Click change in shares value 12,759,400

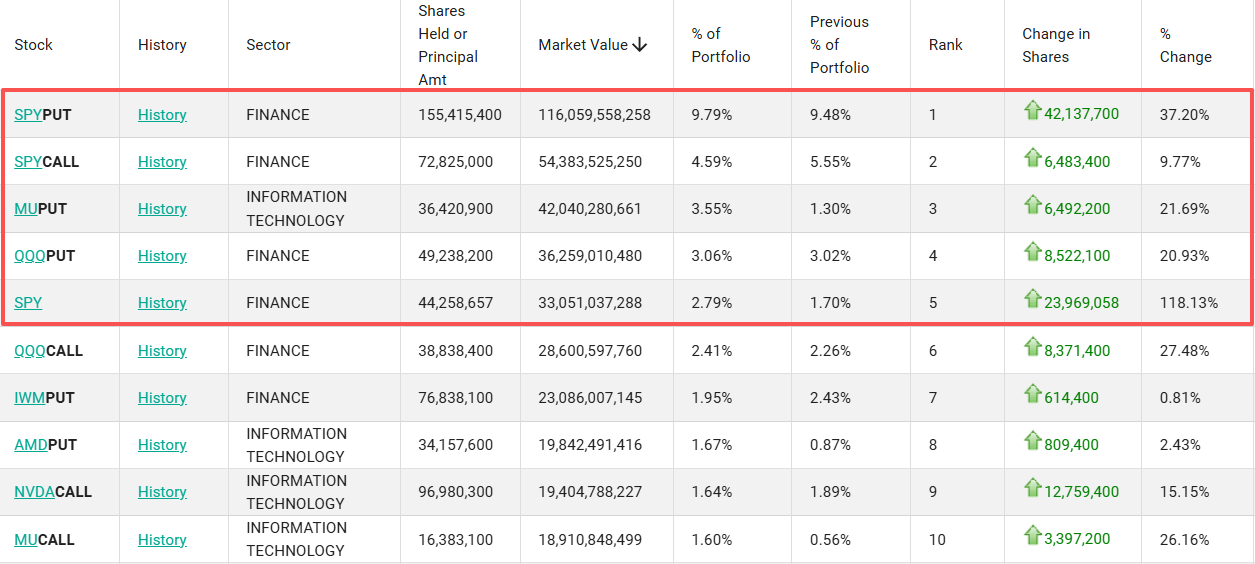[1082, 492]
